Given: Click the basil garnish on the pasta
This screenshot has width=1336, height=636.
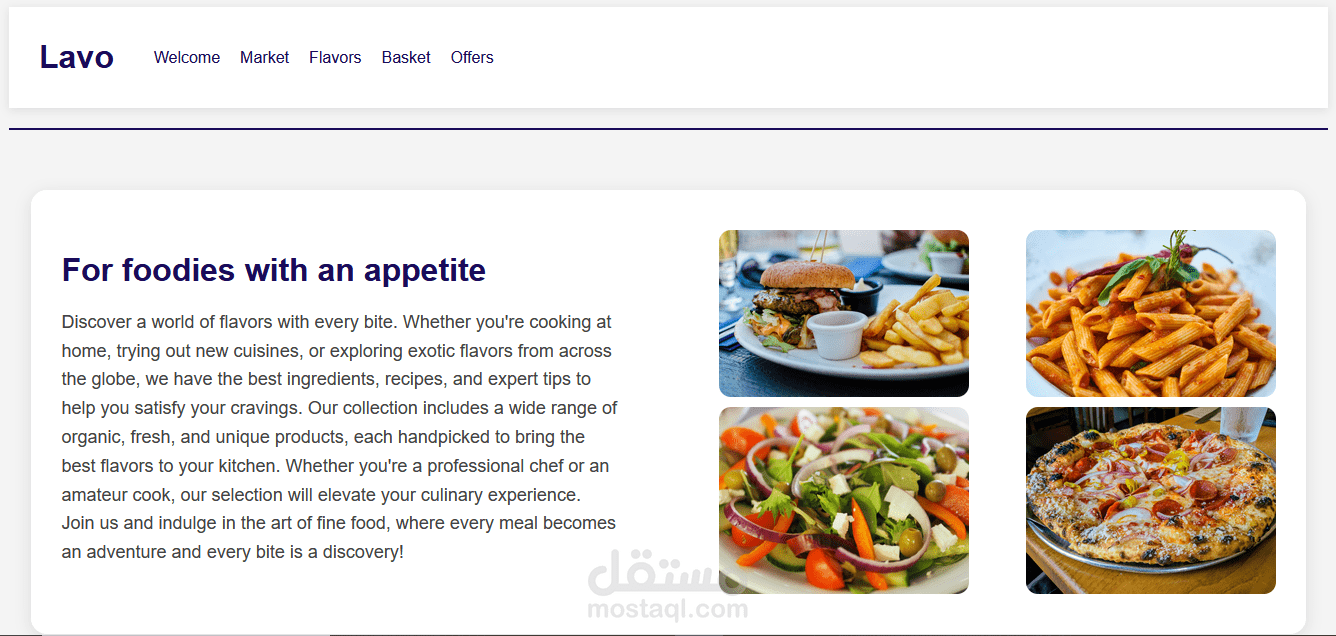Looking at the screenshot, I should (1150, 265).
